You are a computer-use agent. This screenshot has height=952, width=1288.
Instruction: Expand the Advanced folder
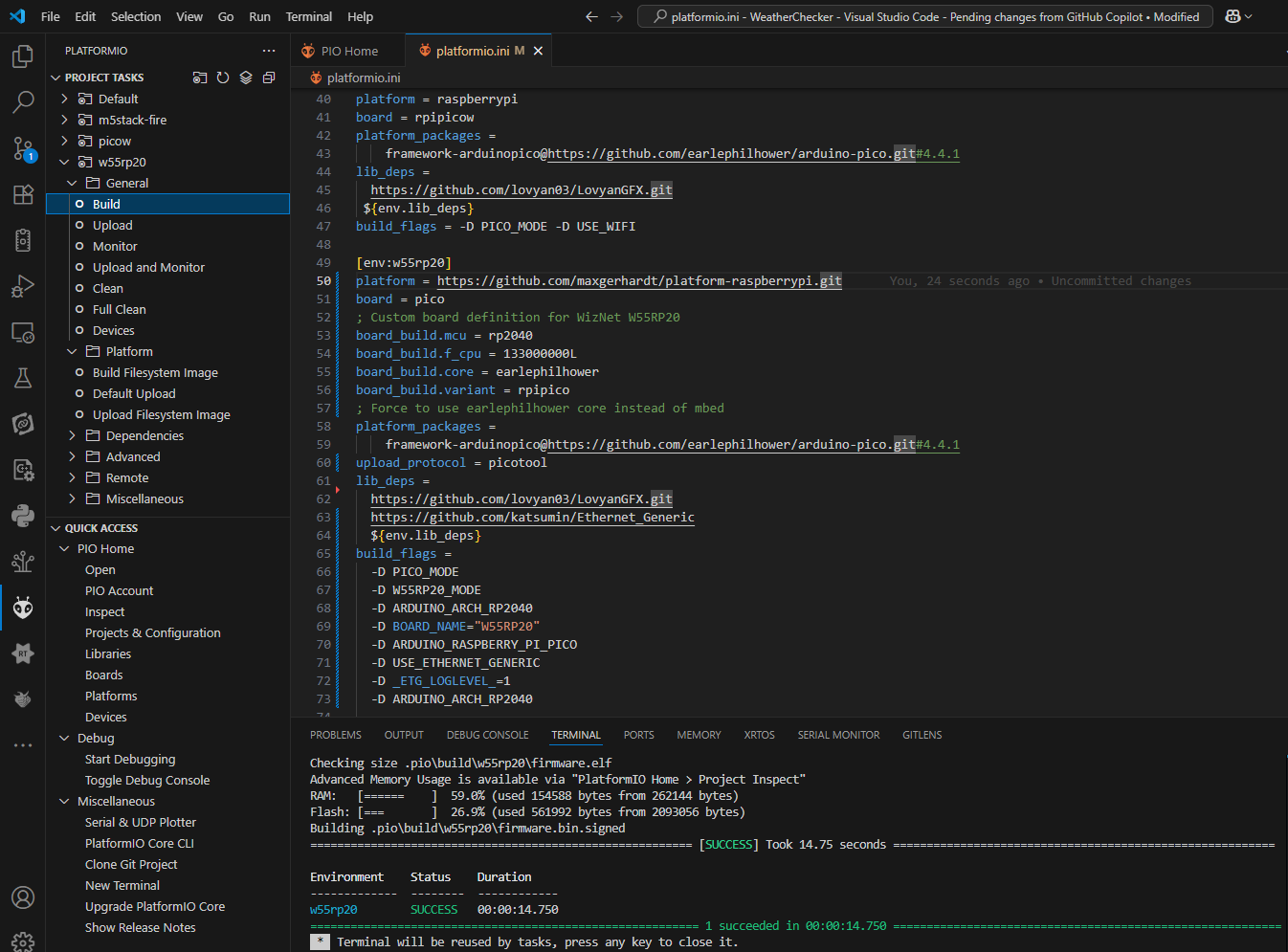(72, 456)
